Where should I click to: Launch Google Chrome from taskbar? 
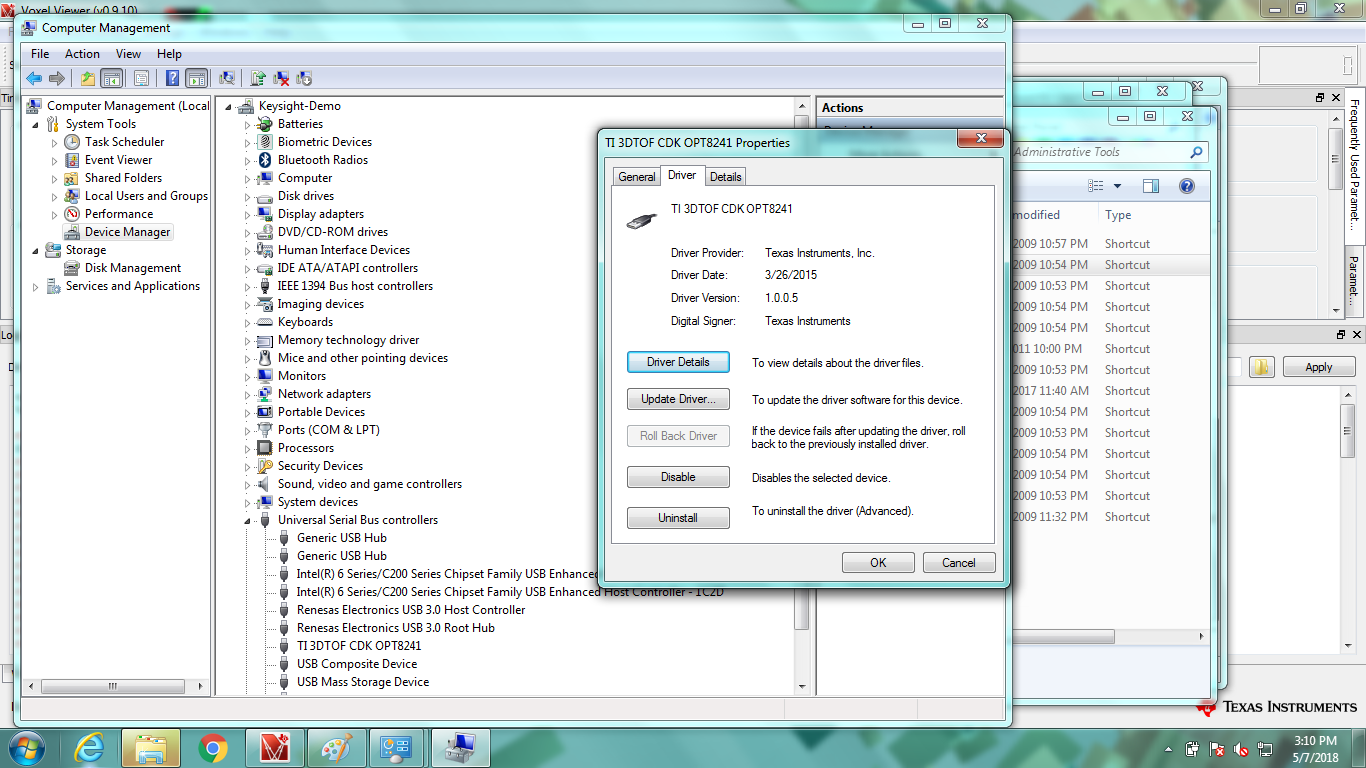(212, 748)
